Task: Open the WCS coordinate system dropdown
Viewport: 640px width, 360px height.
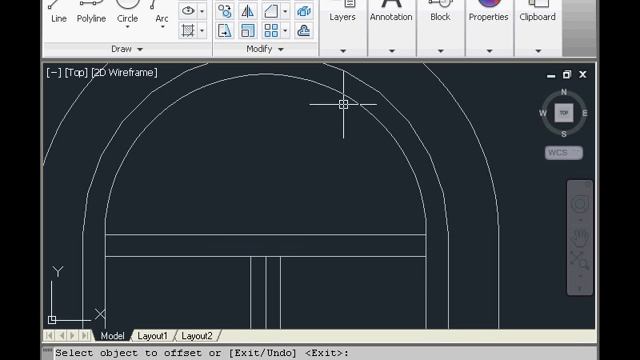Action: click(x=564, y=153)
